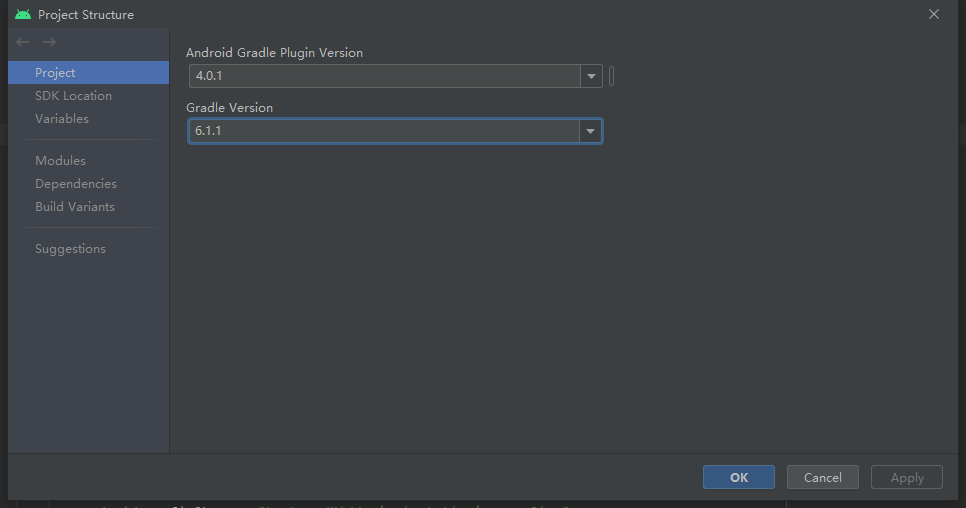966x508 pixels.
Task: Click the Project Structure window title
Action: [86, 15]
